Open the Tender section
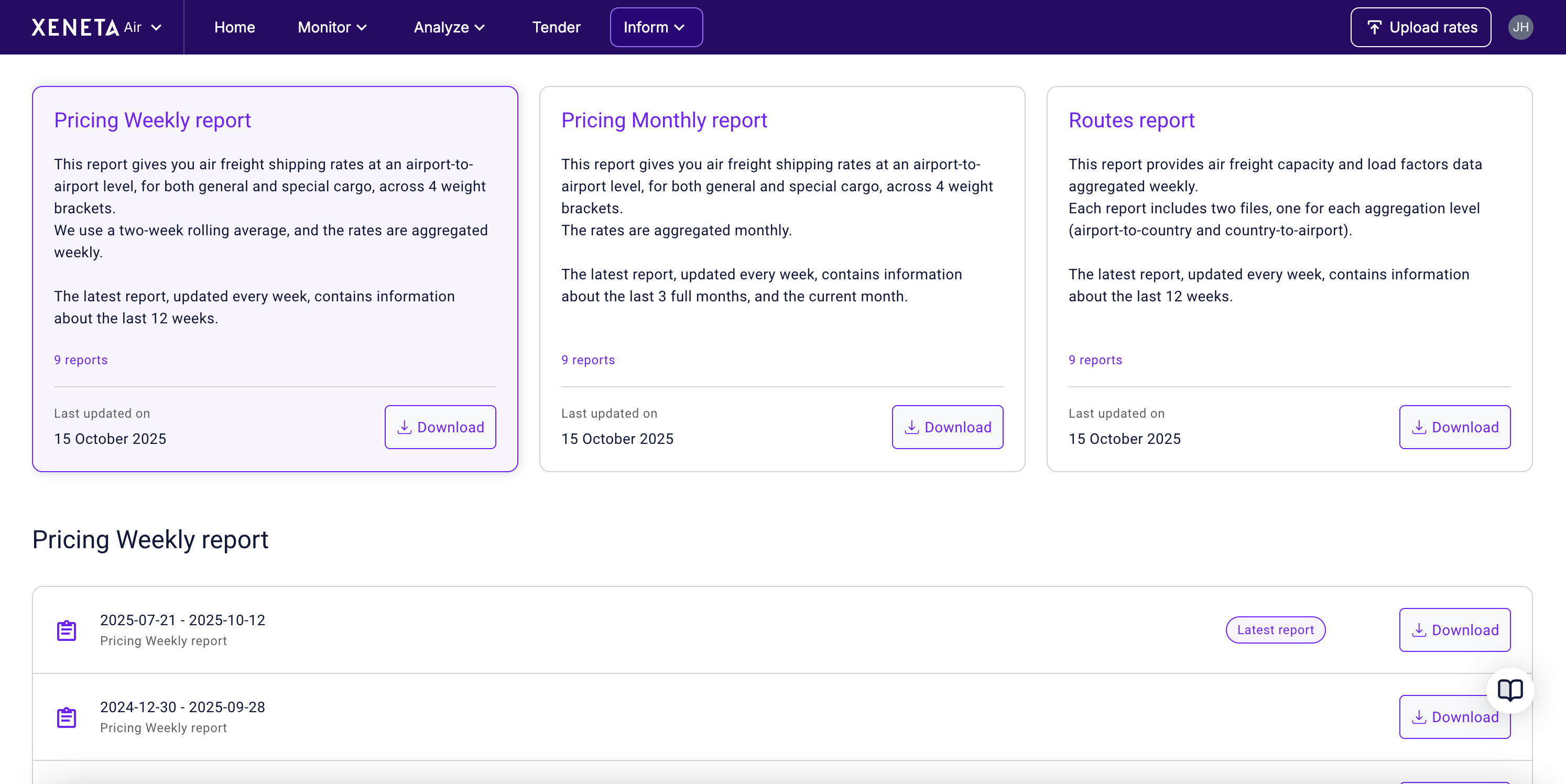Viewport: 1566px width, 784px height. click(x=556, y=27)
